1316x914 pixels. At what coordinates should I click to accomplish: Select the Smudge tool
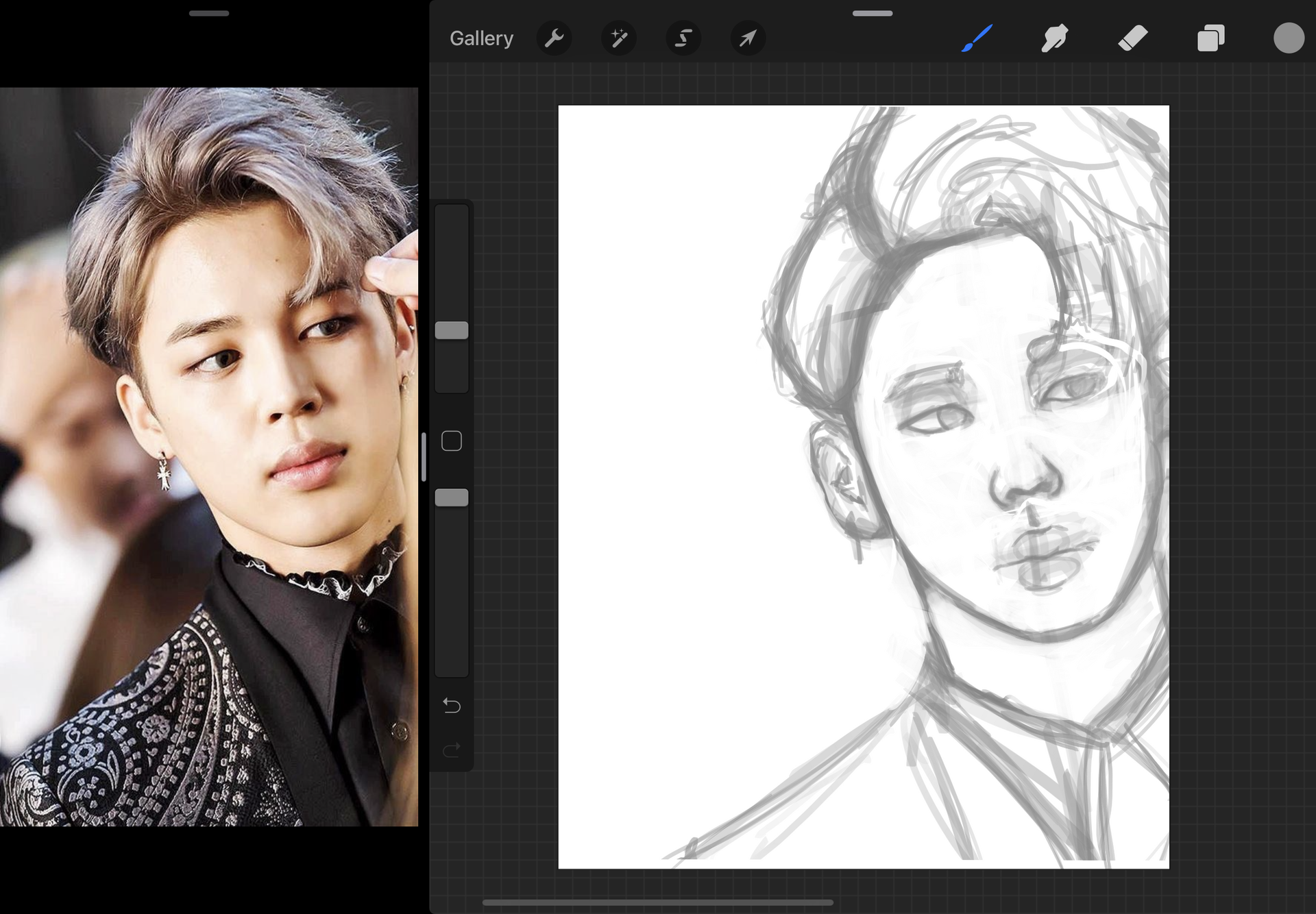coord(1055,38)
